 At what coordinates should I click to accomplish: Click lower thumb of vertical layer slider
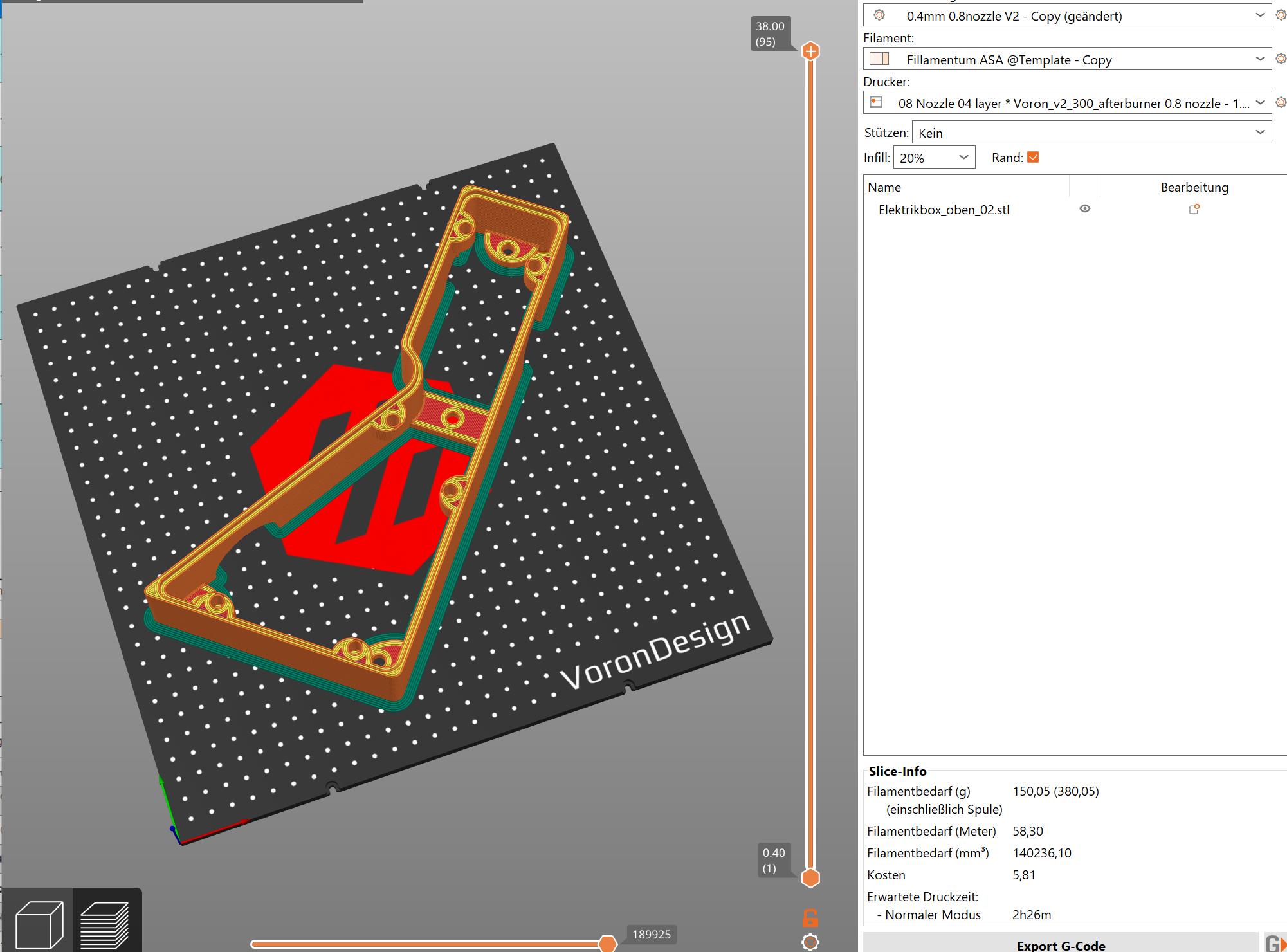pos(810,877)
